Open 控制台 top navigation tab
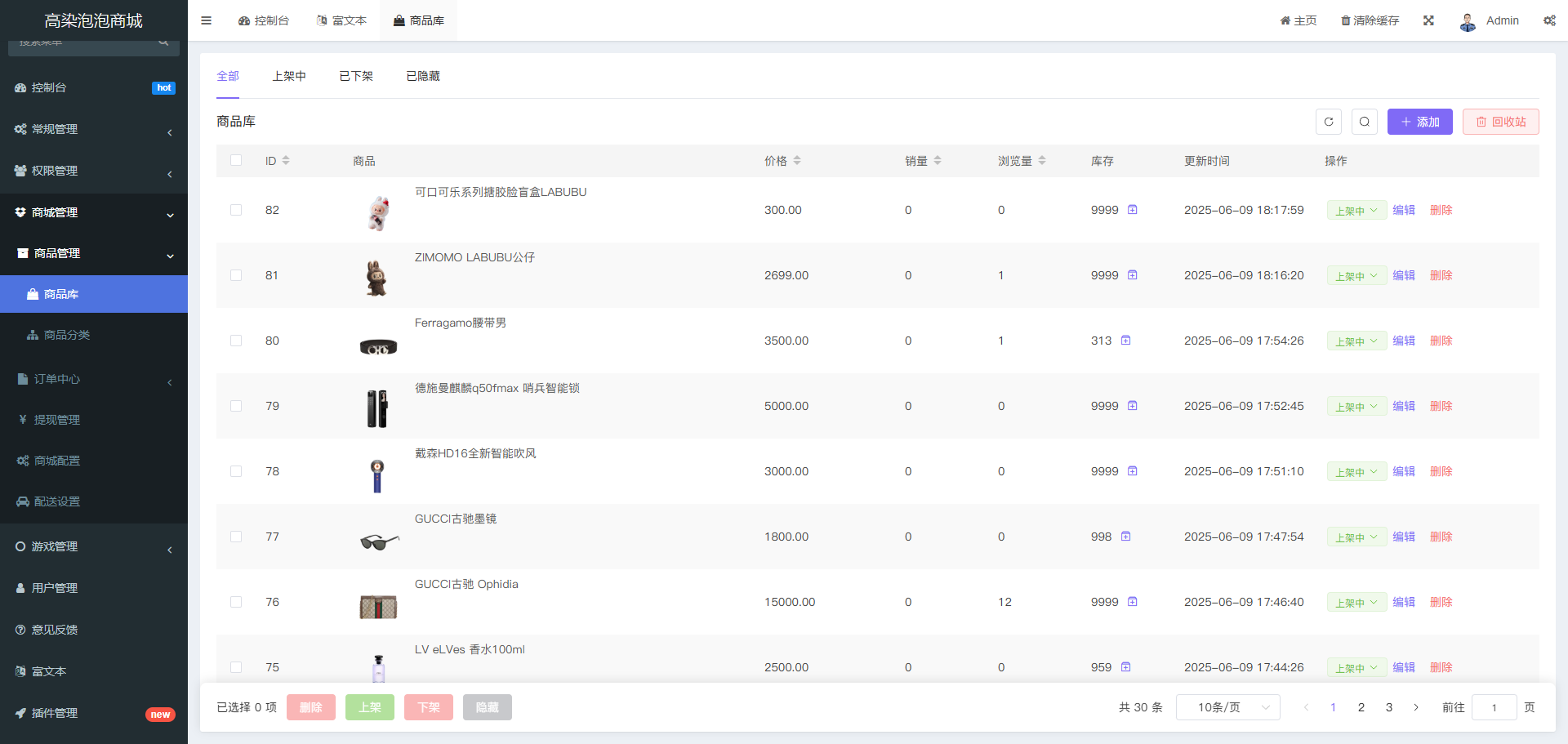This screenshot has height=744, width=1568. tap(264, 20)
